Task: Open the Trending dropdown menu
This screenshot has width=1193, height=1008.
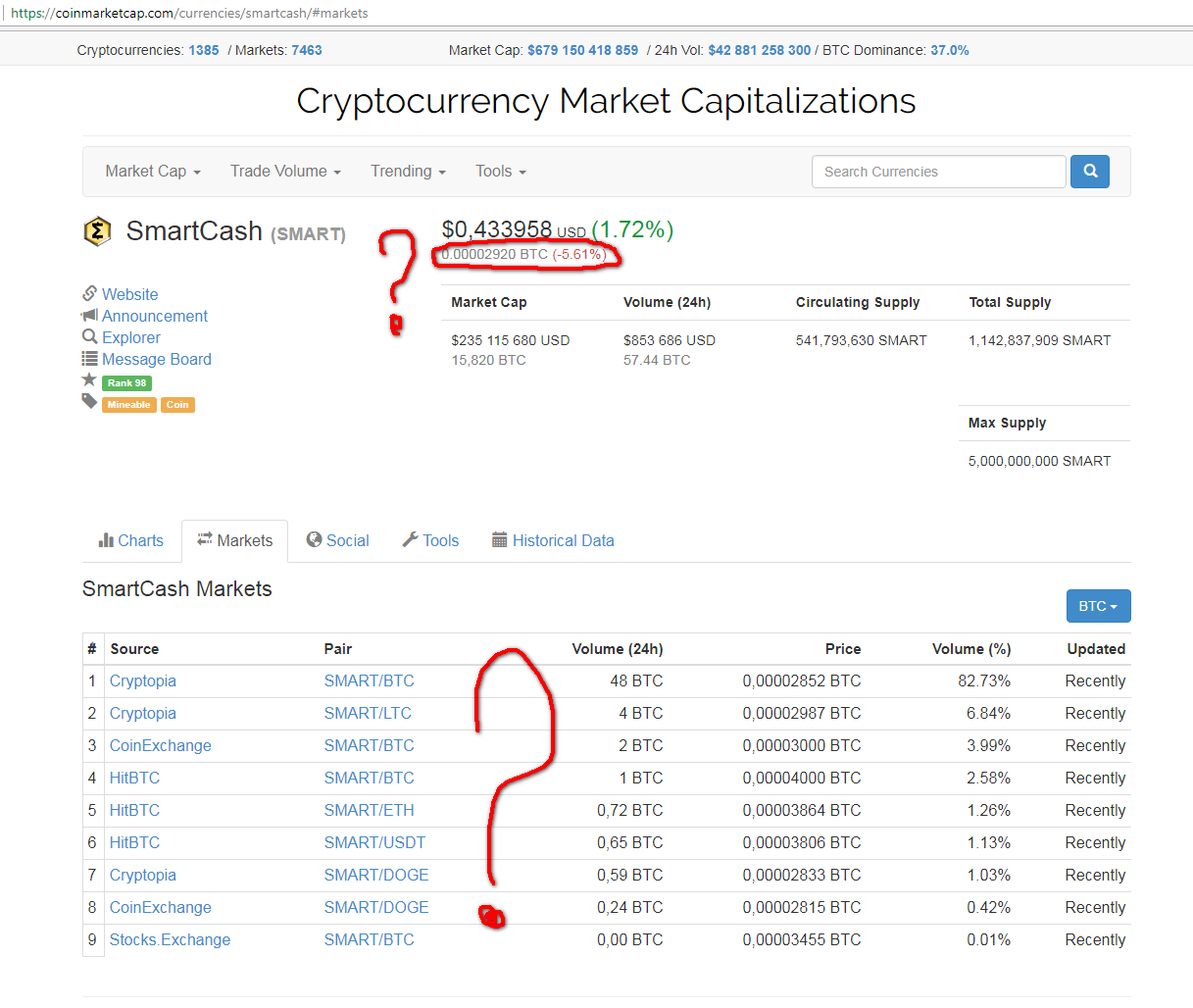Action: click(x=408, y=172)
